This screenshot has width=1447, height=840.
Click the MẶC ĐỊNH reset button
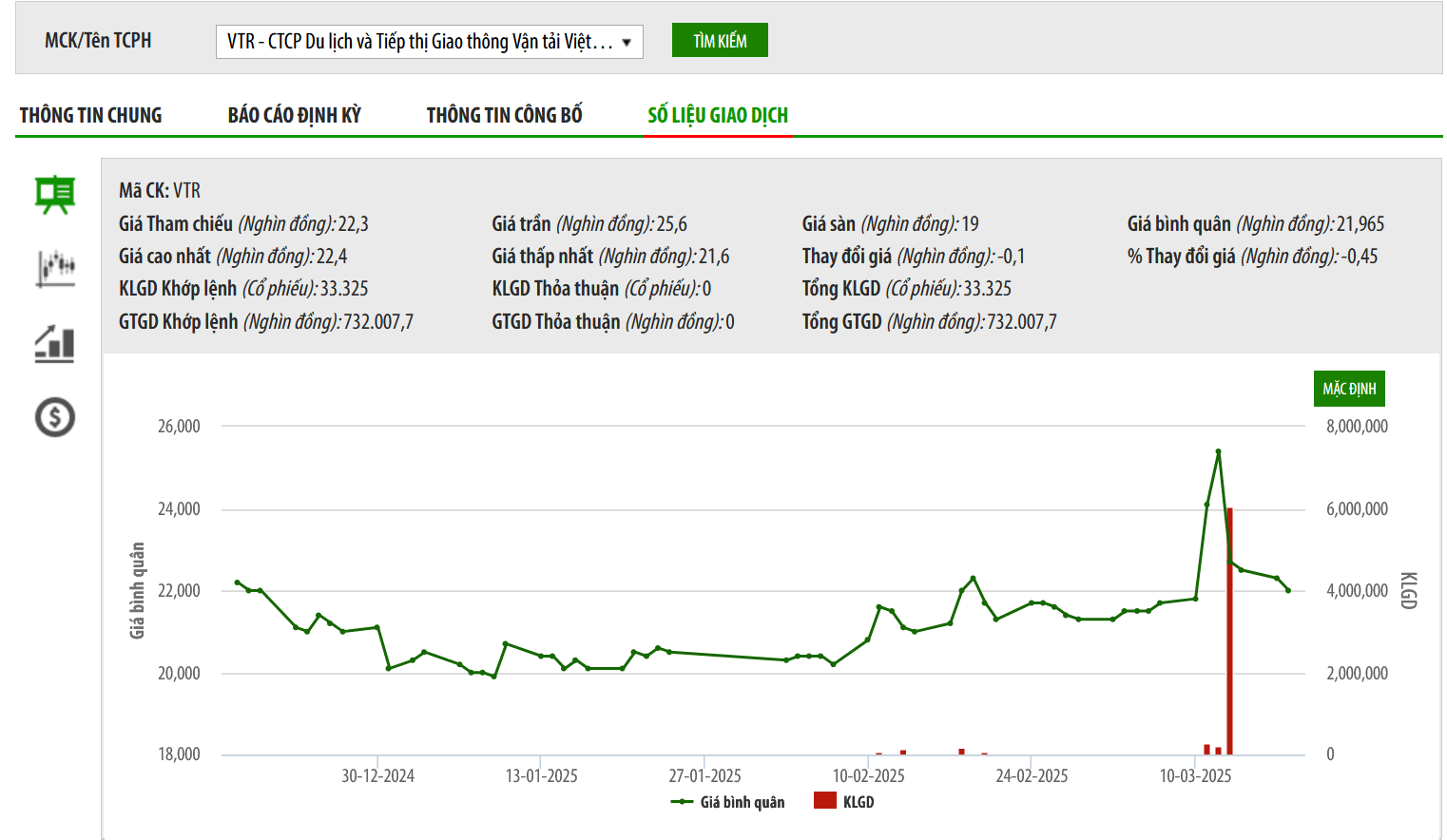(1348, 389)
